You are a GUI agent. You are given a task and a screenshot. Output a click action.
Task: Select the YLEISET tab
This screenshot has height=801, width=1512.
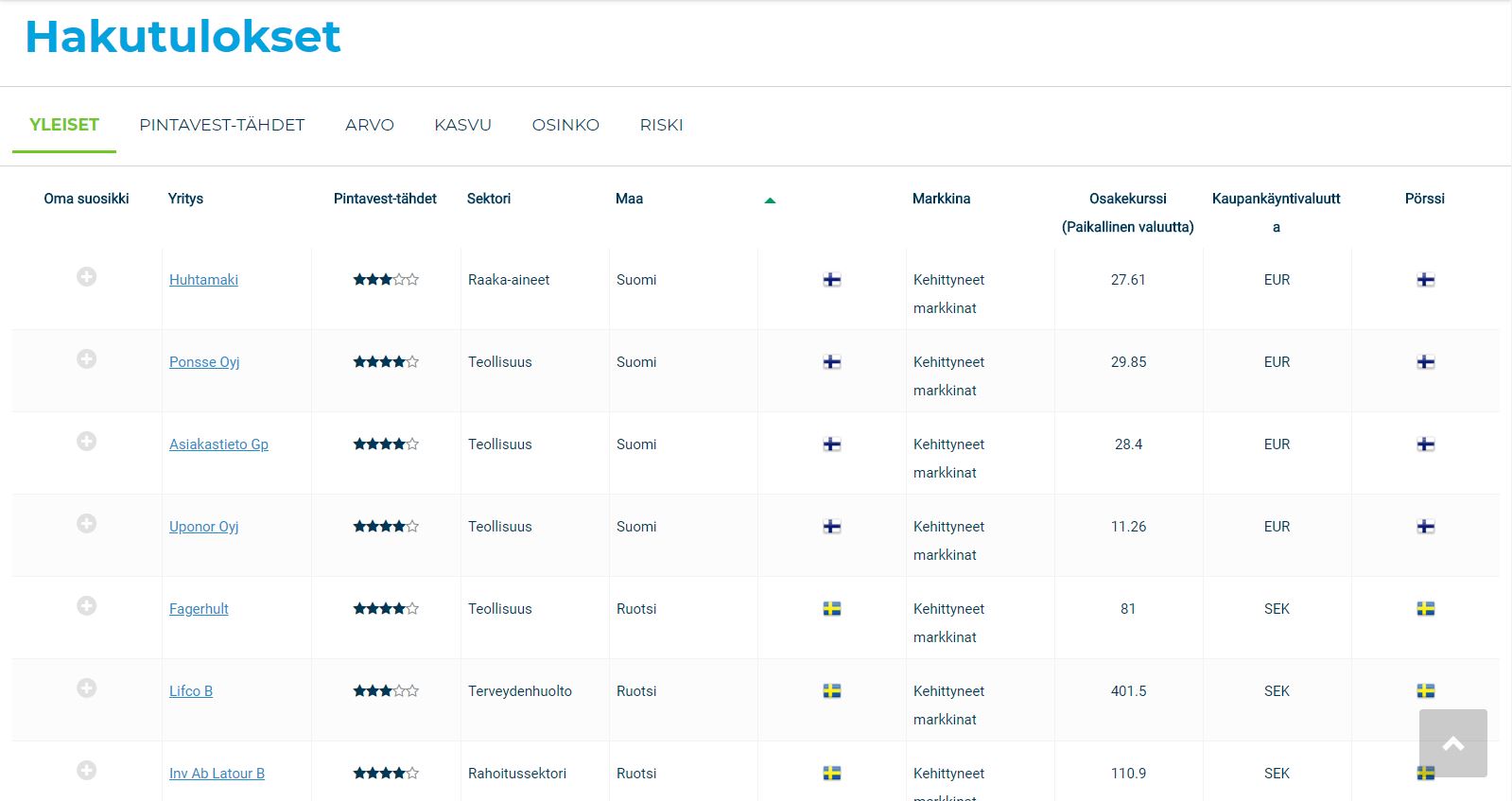(64, 125)
